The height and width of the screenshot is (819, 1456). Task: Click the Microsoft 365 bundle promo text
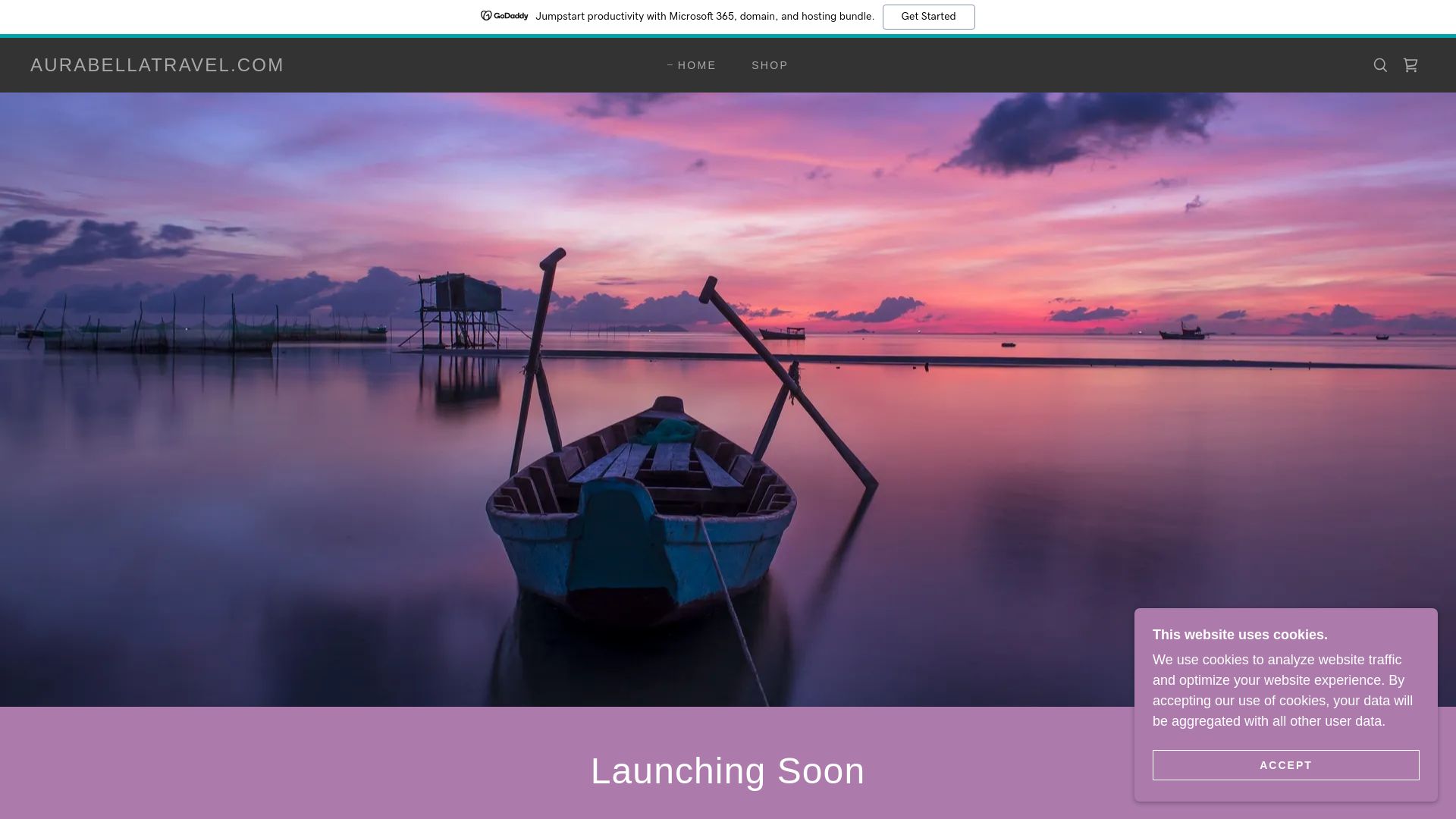click(704, 17)
